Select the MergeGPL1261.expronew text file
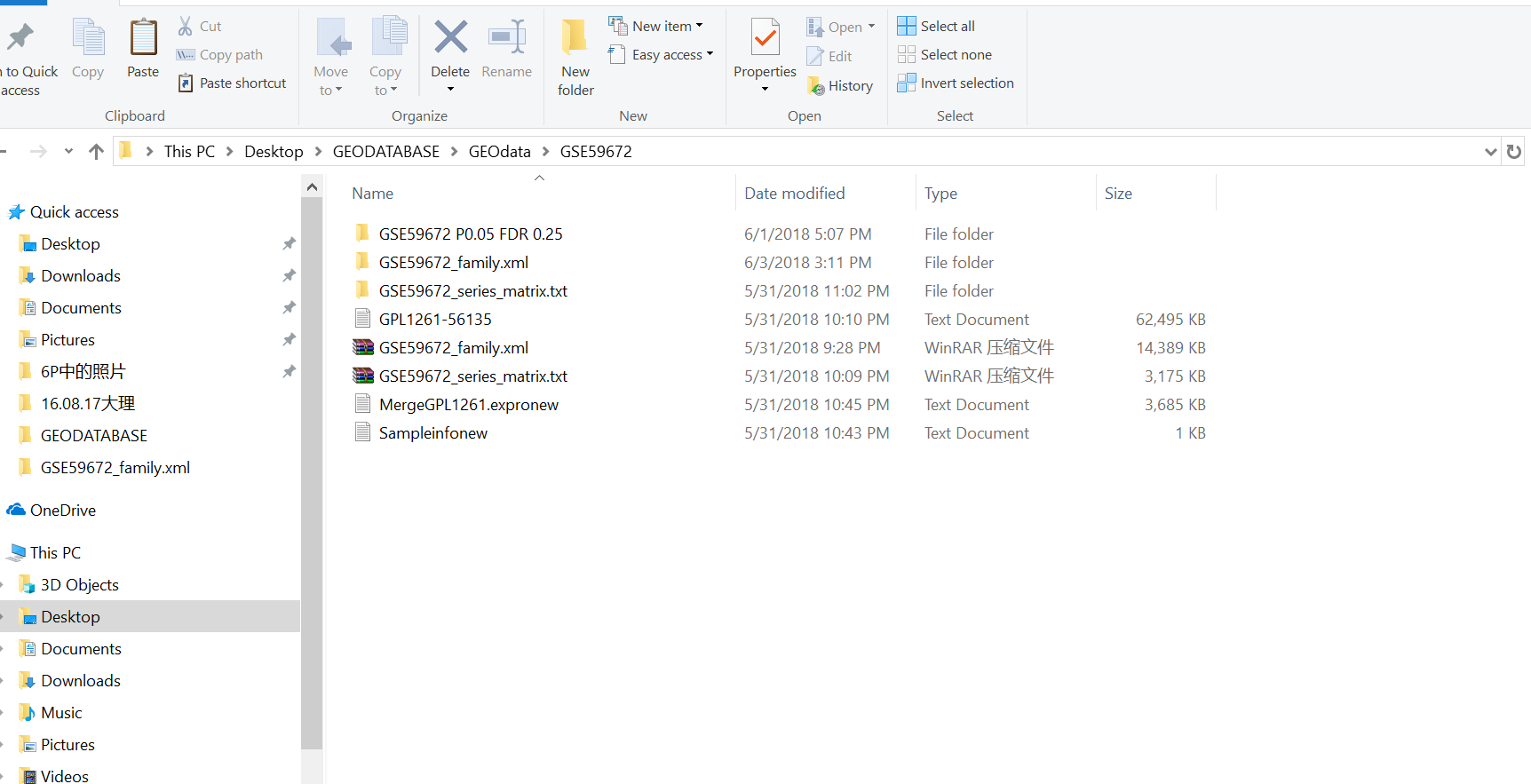Viewport: 1531px width, 784px height. (468, 405)
